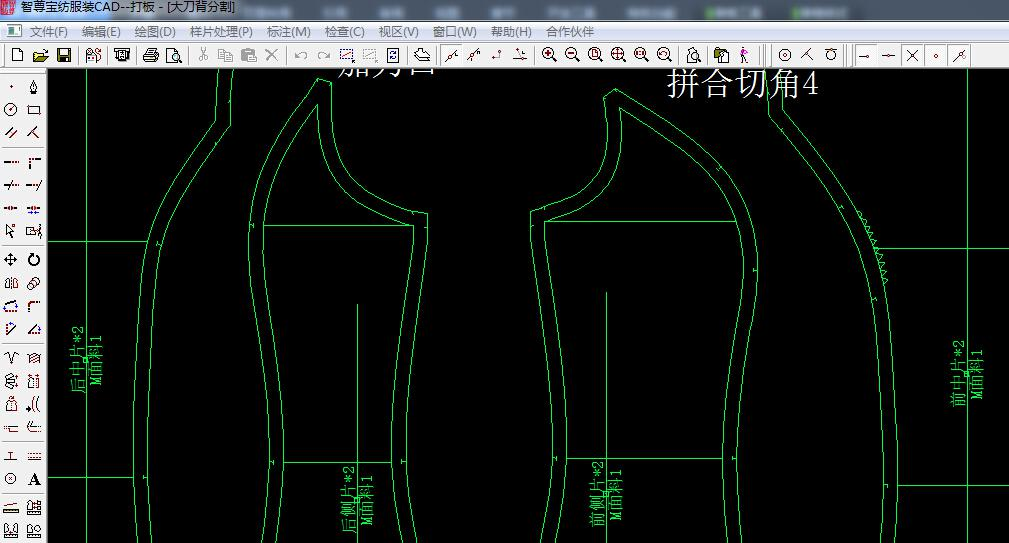The image size is (1009, 543).
Task: Select the rotate tool with circular arrow
Action: [x=34, y=259]
